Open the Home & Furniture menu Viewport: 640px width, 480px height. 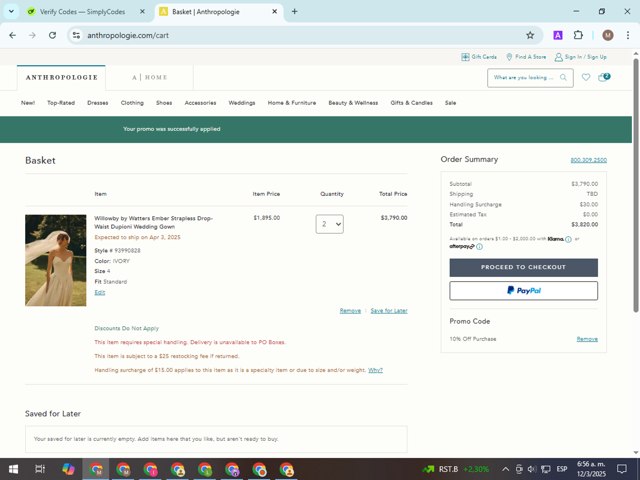pos(292,103)
